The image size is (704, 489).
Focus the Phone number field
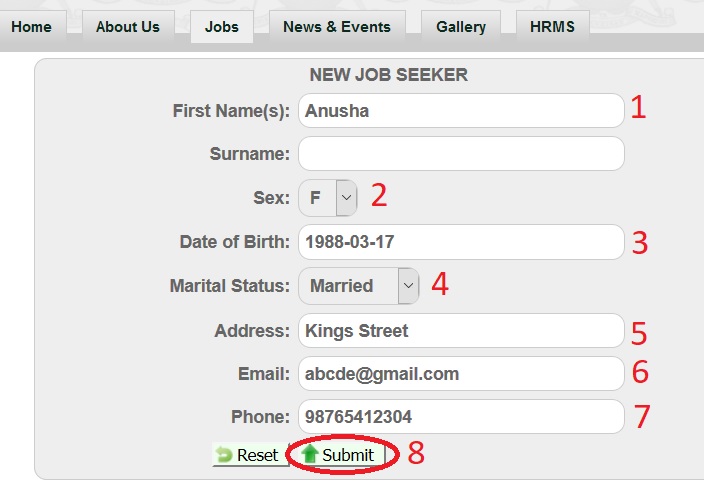coord(460,417)
